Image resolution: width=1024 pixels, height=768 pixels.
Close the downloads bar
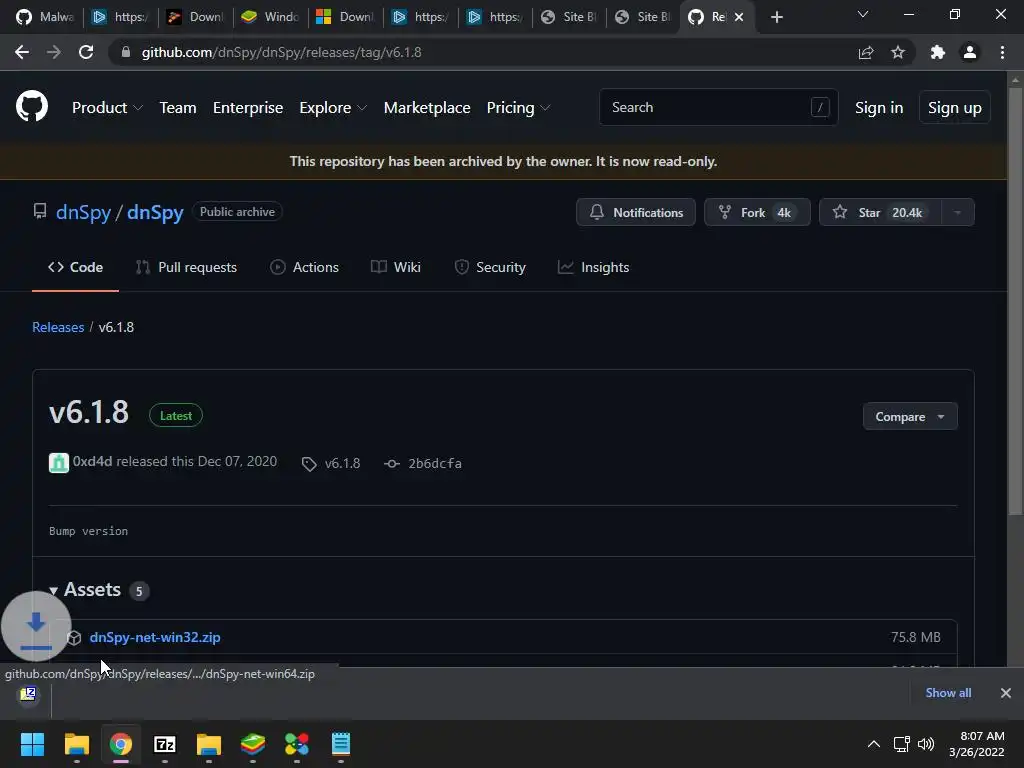(x=1006, y=693)
